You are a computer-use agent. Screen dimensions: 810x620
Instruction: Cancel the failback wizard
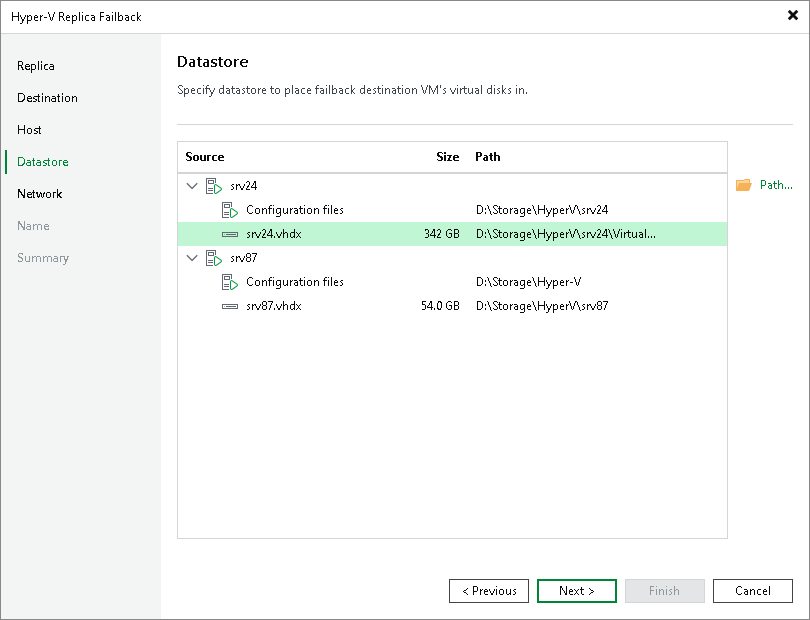pos(753,591)
